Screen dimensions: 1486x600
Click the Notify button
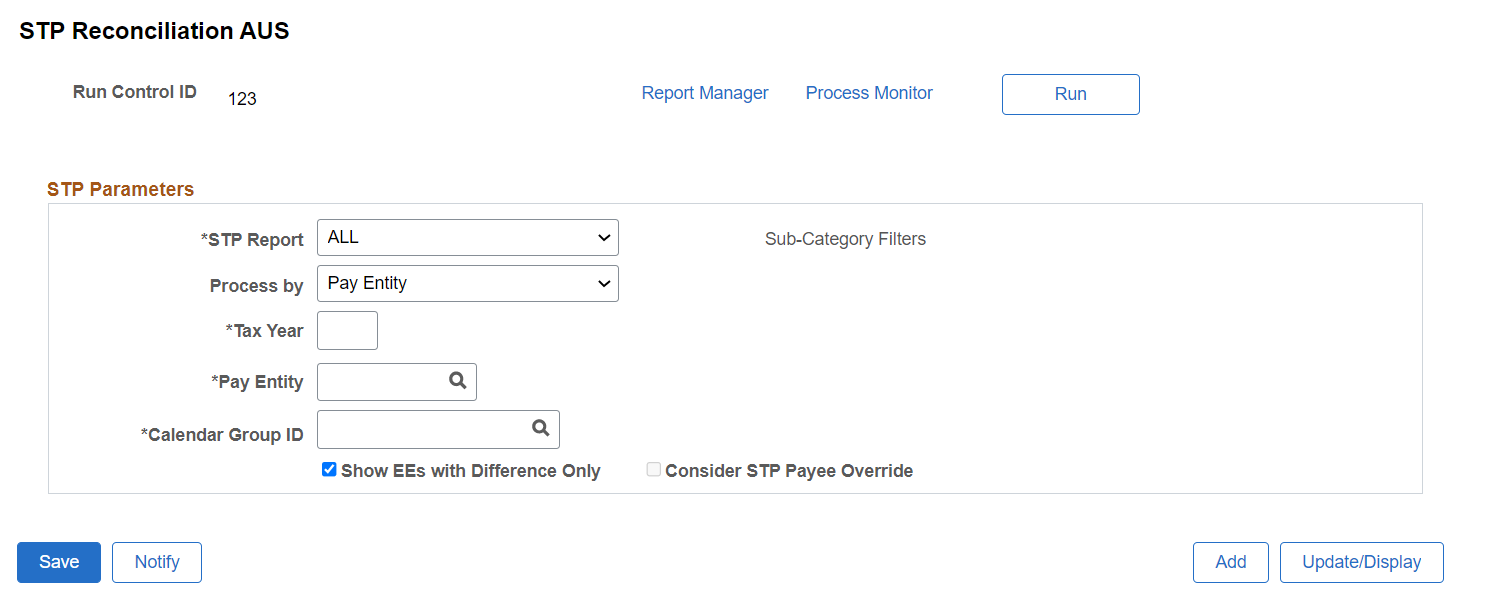pyautogui.click(x=157, y=562)
